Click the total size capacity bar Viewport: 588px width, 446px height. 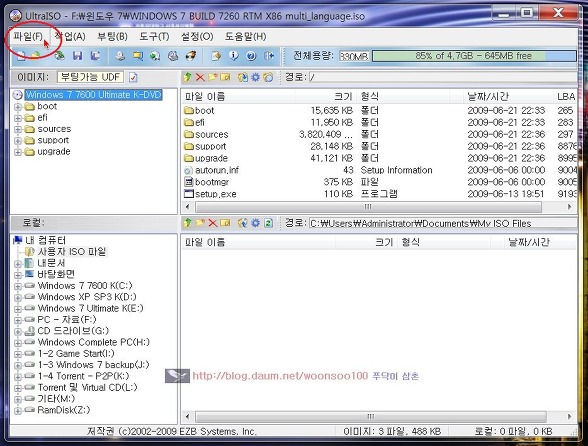click(474, 56)
